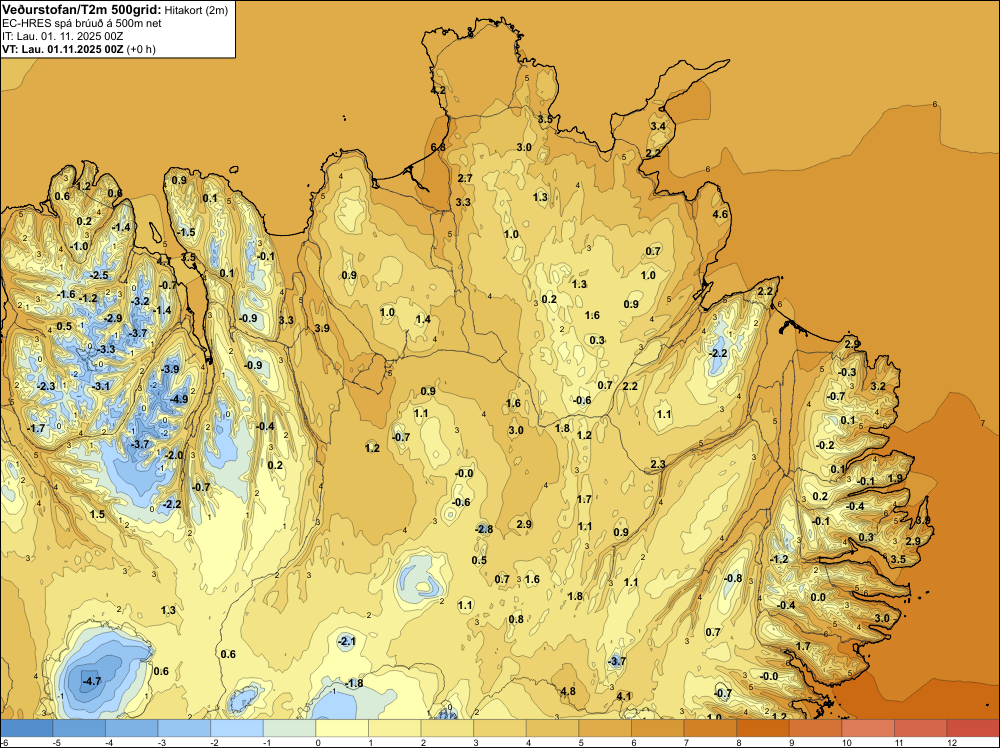This screenshot has width=1000, height=748.
Task: Select the 6.8 coastal temperature label
Action: pyautogui.click(x=438, y=147)
